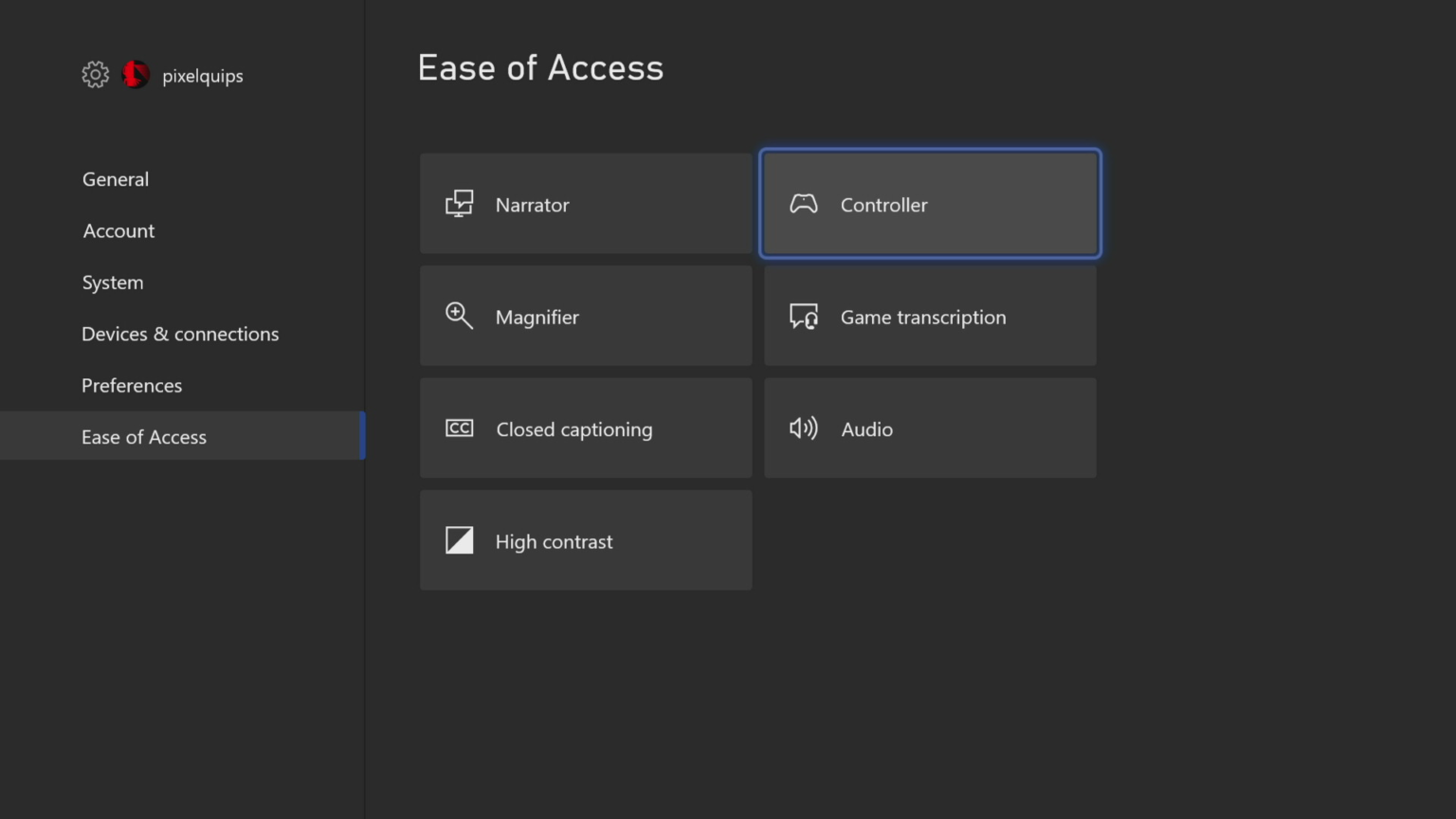The image size is (1456, 819).
Task: Click the settings gear icon
Action: [95, 74]
